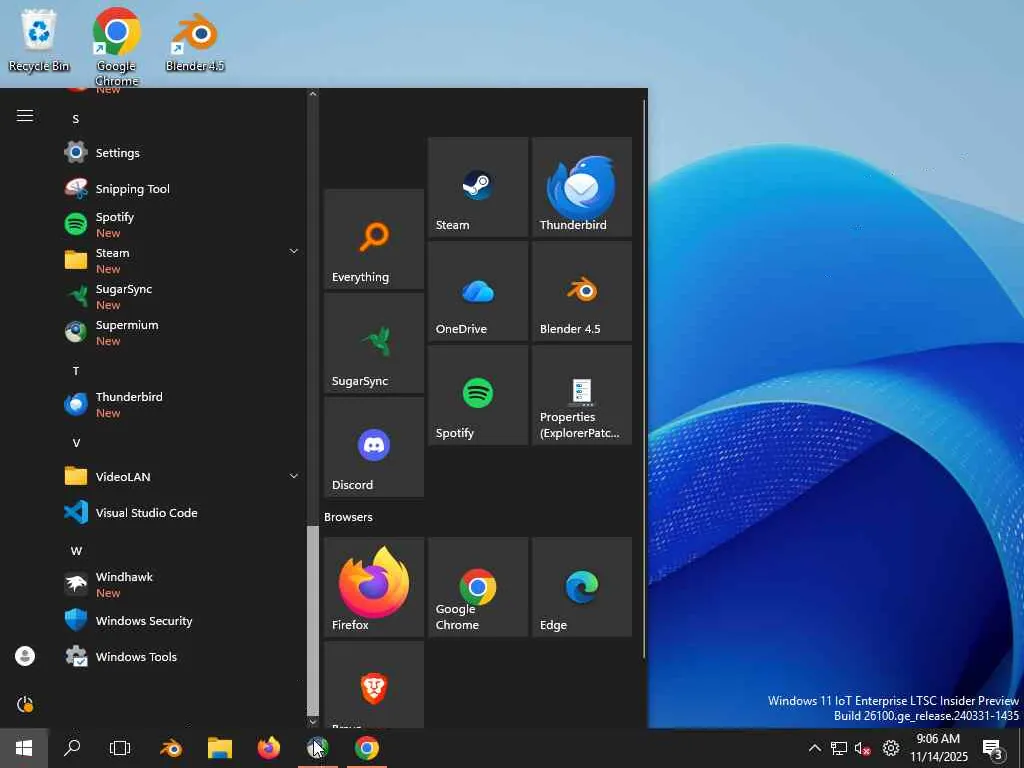Select Recycle Bin on the desktop

[39, 40]
